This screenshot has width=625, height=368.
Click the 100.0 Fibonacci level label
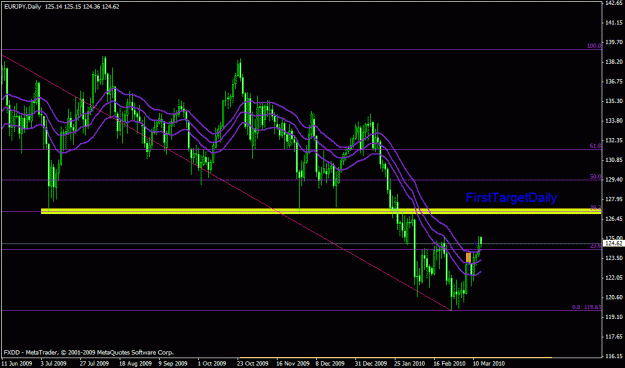(594, 46)
